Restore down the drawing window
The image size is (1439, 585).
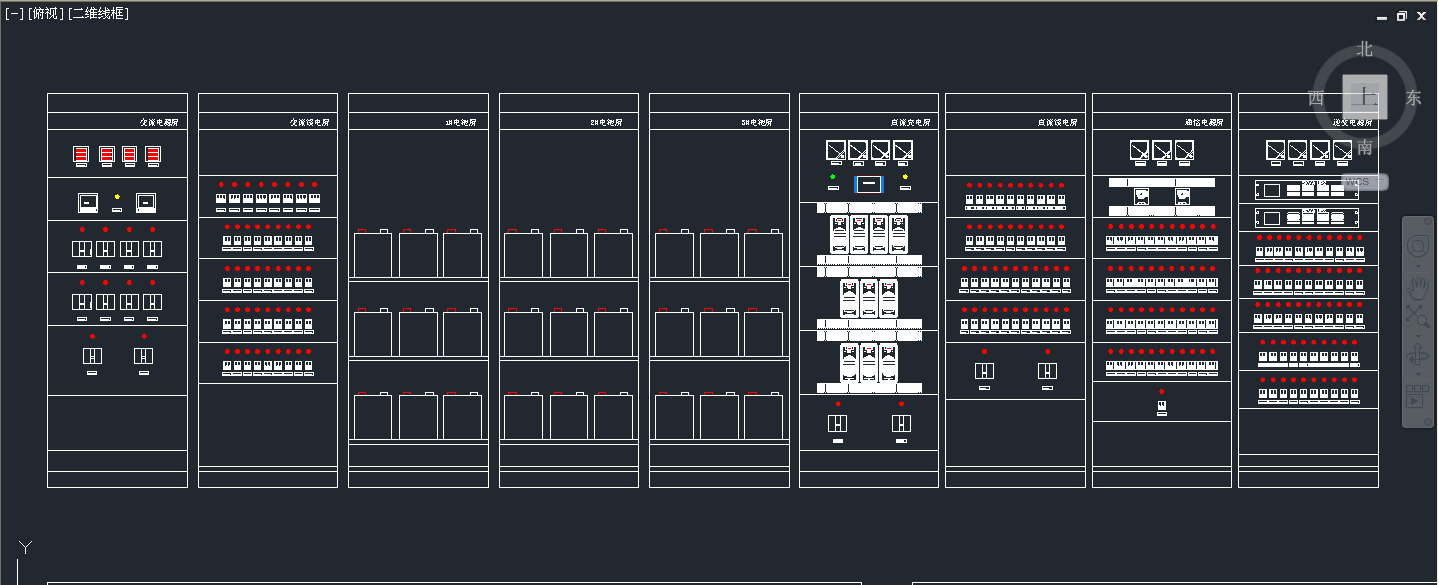1402,16
